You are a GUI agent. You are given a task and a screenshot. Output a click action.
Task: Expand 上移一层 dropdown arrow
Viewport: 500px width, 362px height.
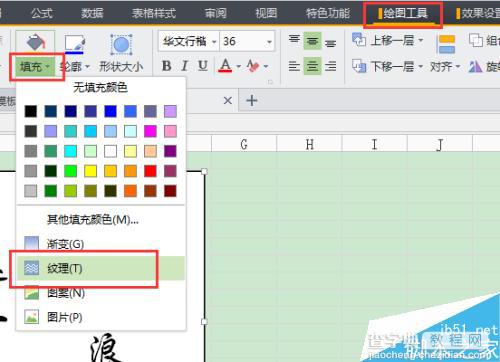421,40
